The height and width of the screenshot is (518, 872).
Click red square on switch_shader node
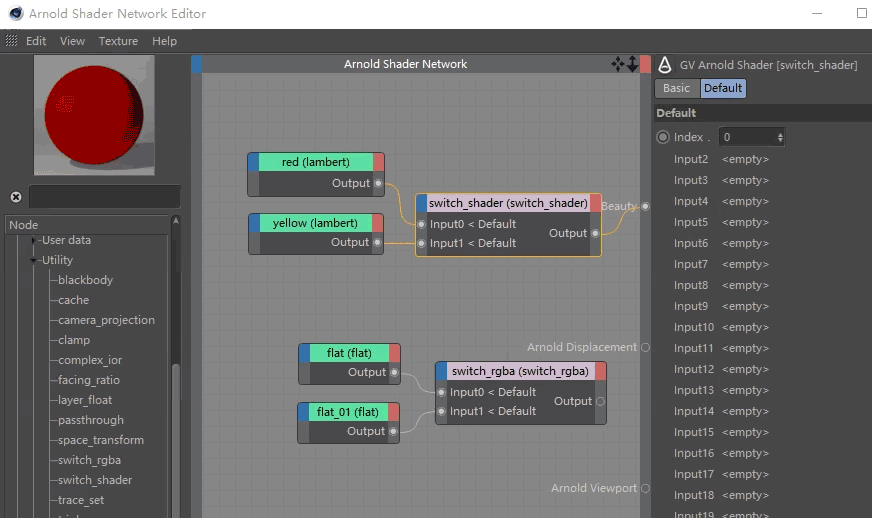point(595,203)
